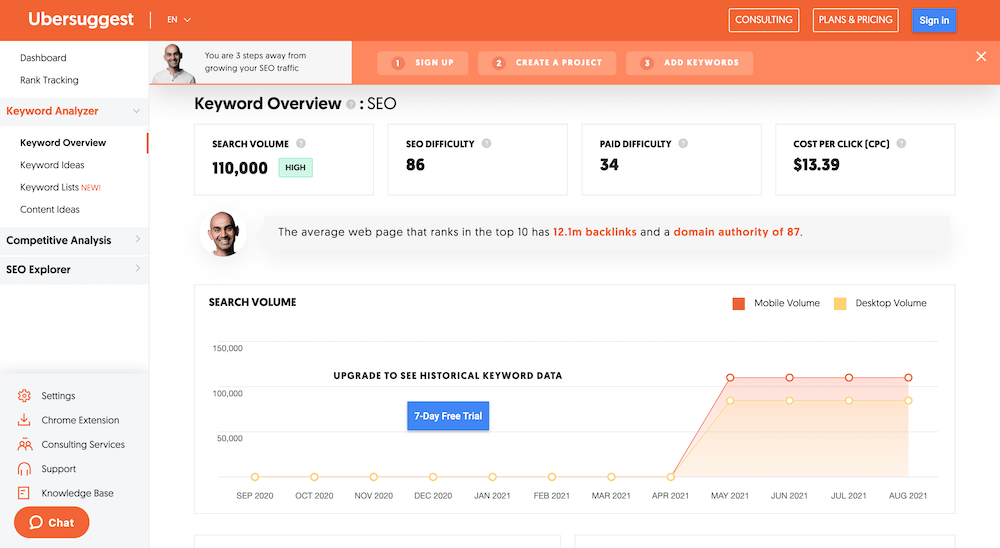Click the DEC 2020 chart data point
This screenshot has width=1000, height=548.
(433, 477)
